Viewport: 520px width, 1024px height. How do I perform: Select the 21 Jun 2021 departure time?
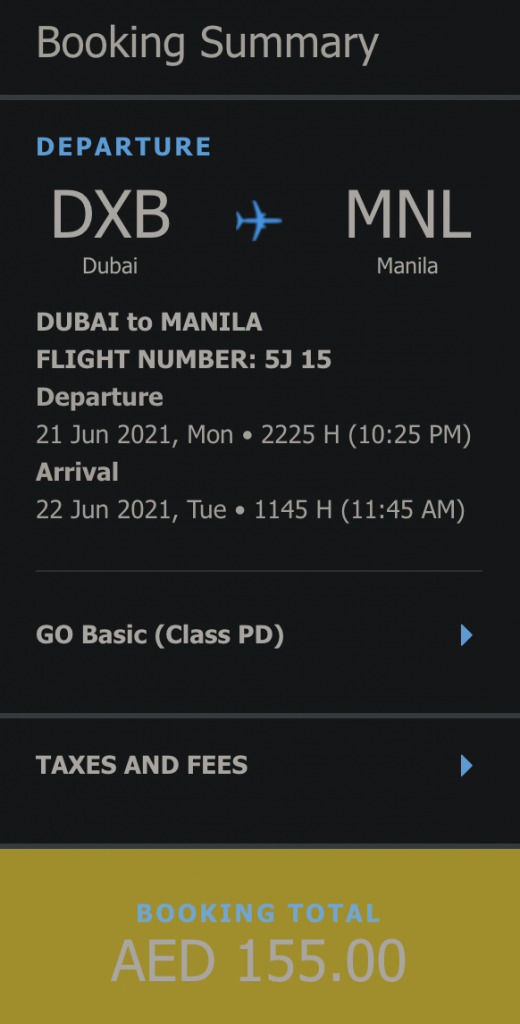253,435
